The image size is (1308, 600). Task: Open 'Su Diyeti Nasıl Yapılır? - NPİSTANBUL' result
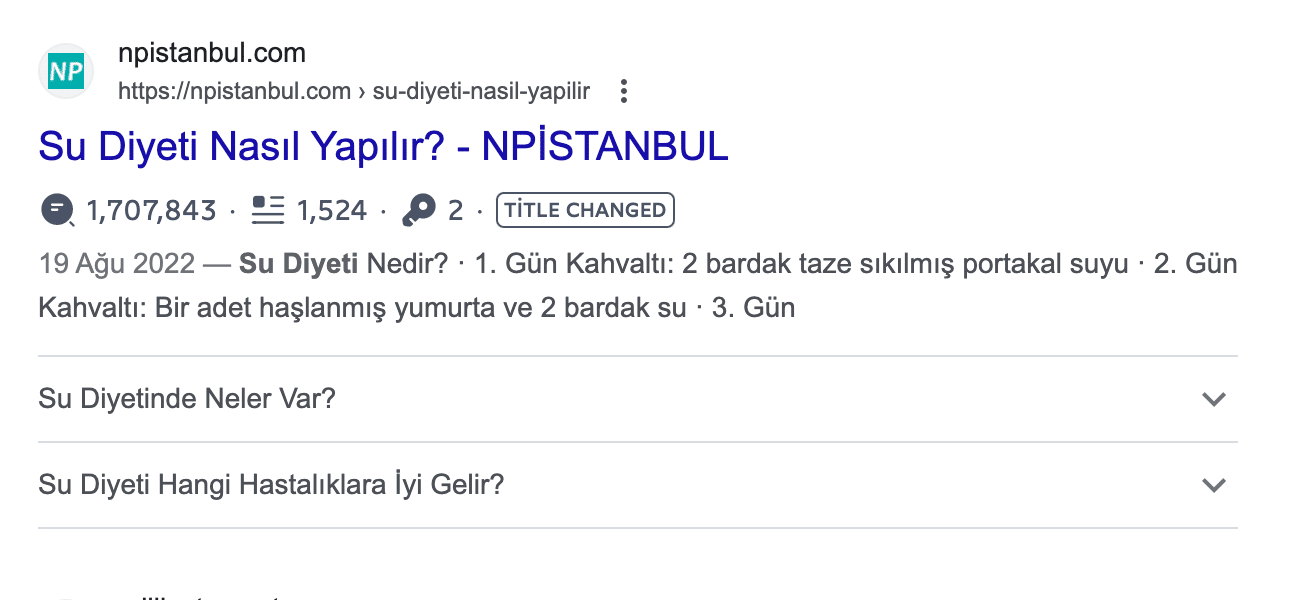(382, 146)
